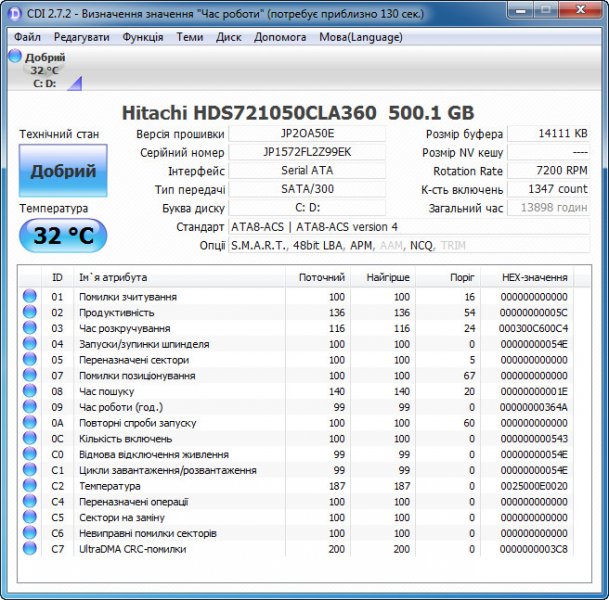Viewport: 609px width, 600px height.
Task: Click the status orb for attribute C0
Action: (30, 454)
